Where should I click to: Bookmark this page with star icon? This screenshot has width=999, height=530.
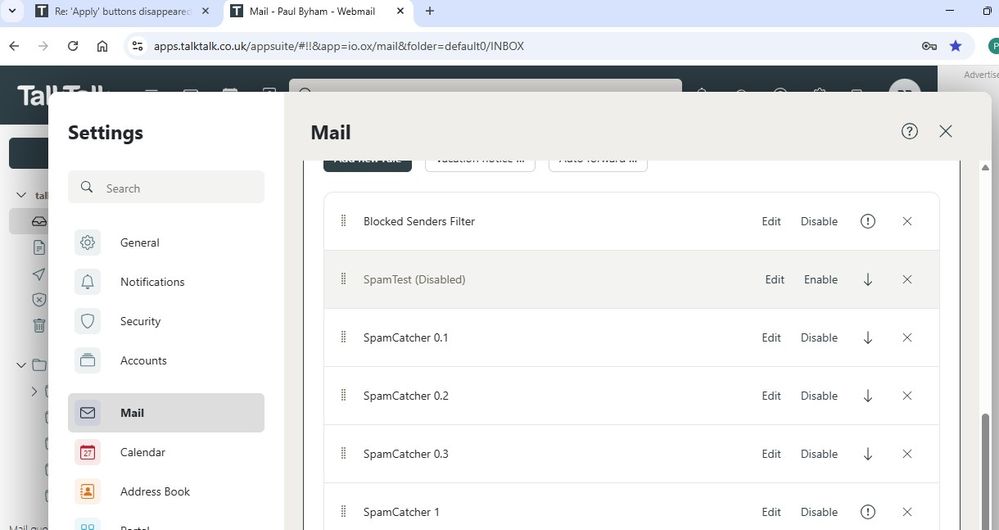coord(956,46)
